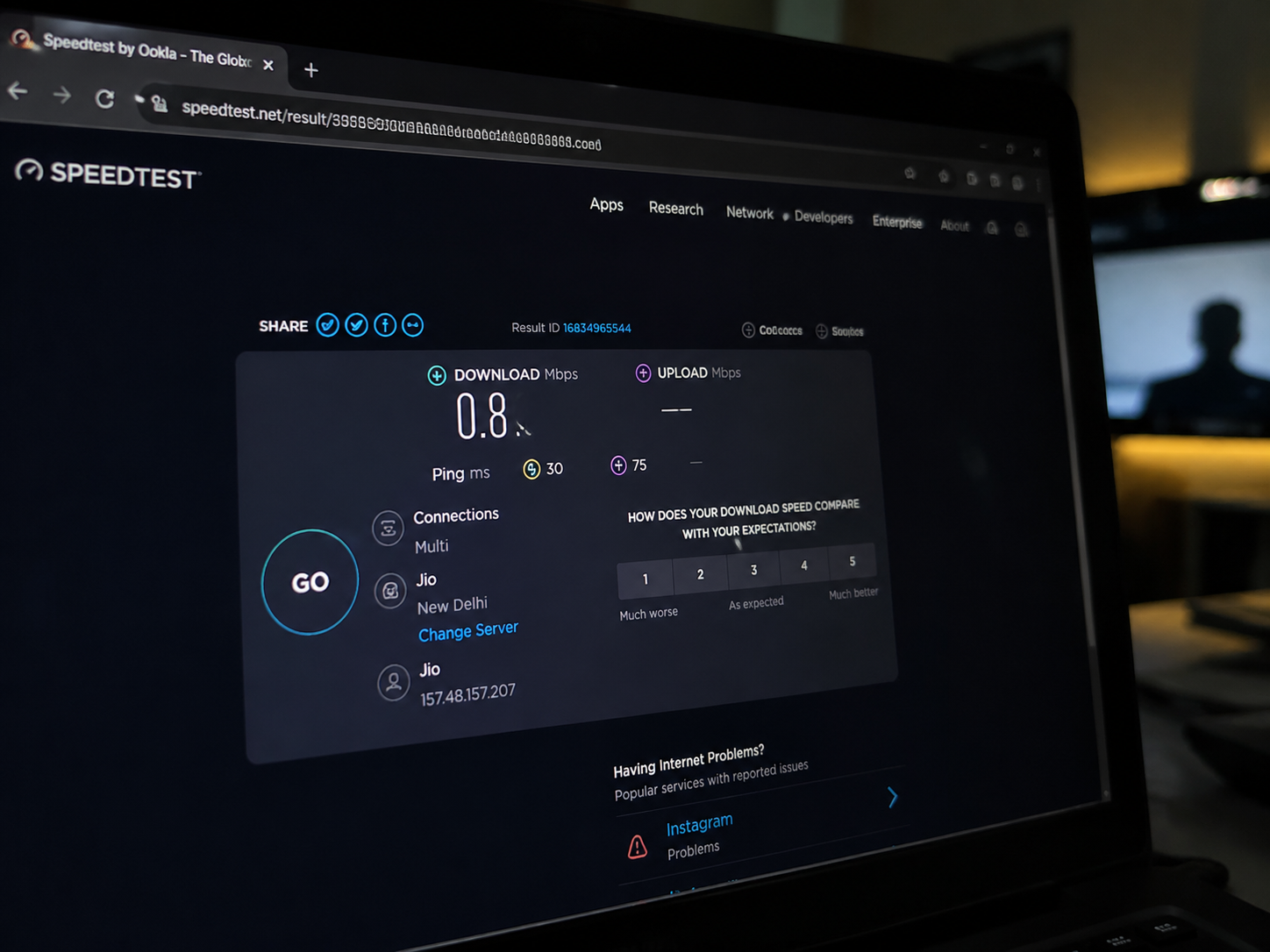Click the New Delhi server location
This screenshot has height=952, width=1270.
pos(452,606)
